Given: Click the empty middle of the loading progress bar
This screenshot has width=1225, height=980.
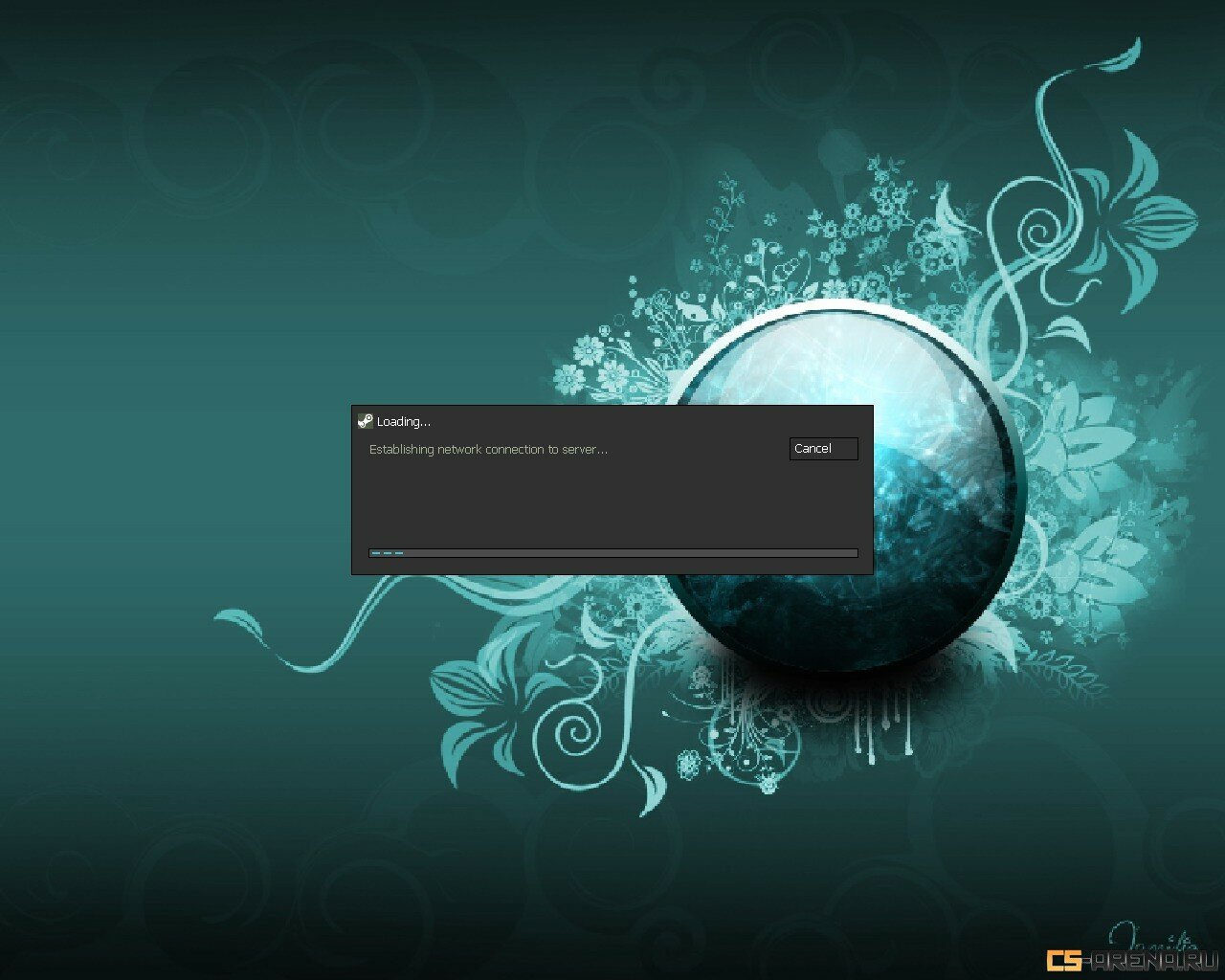Looking at the screenshot, I should tap(612, 553).
